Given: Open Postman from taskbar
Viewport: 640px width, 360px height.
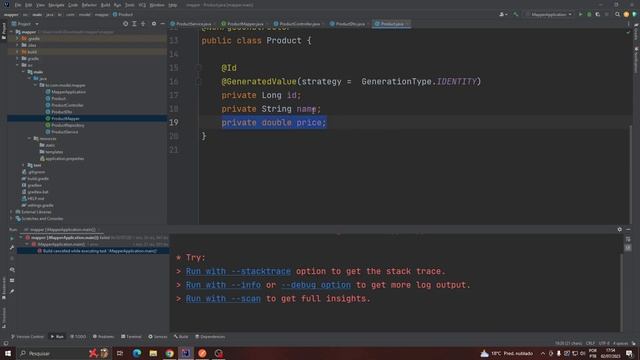Looking at the screenshot, I should [202, 353].
